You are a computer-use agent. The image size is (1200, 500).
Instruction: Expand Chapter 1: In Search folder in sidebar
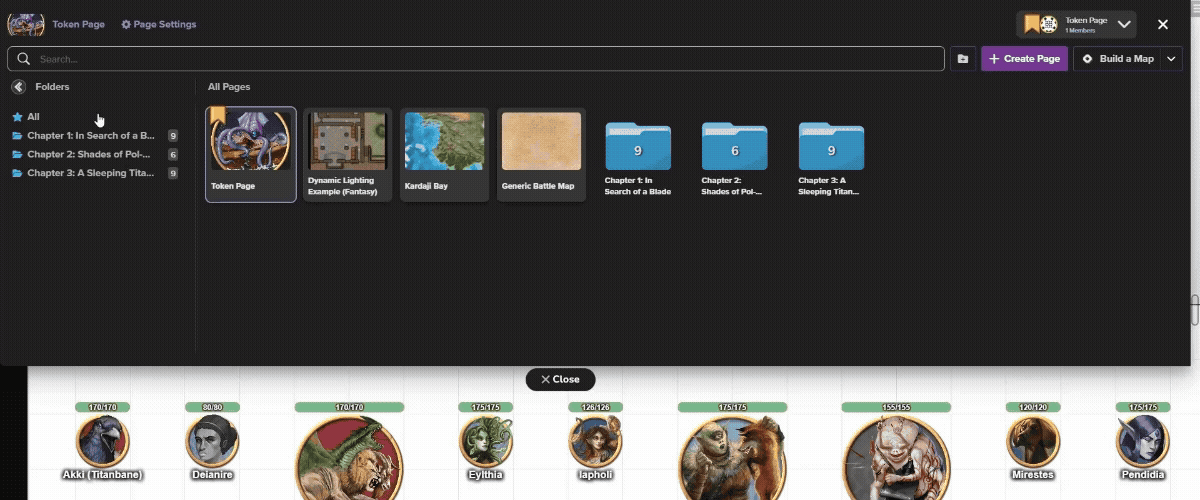coord(90,135)
